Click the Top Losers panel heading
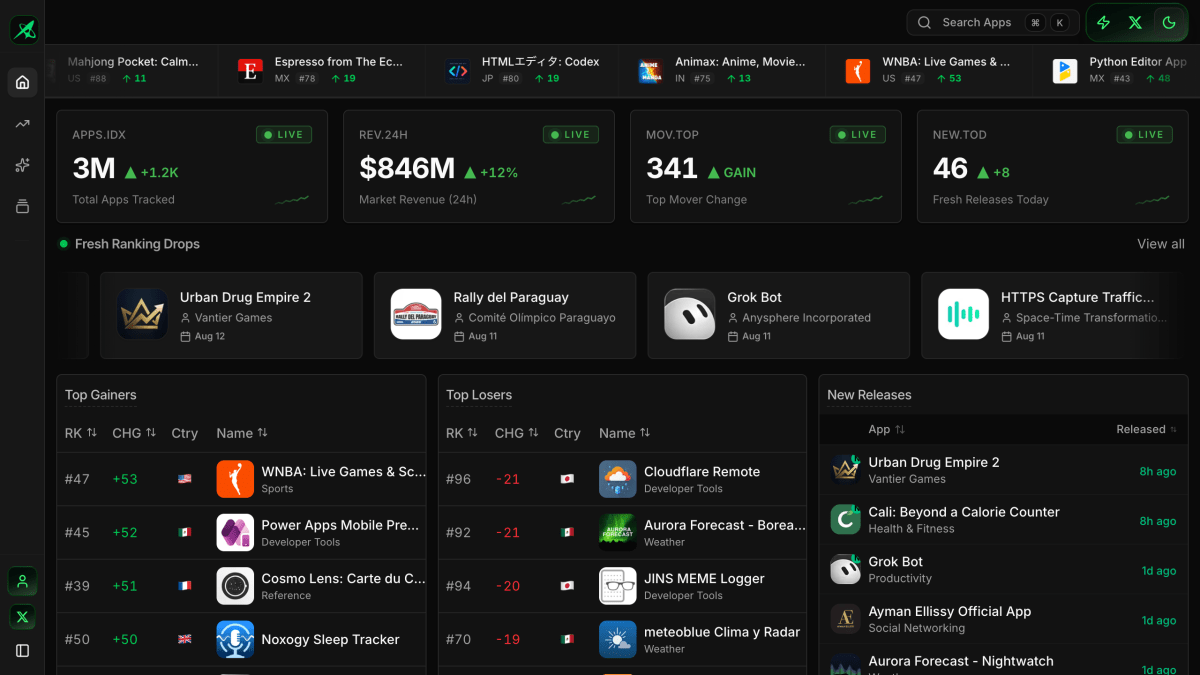This screenshot has width=1200, height=675. coord(479,395)
